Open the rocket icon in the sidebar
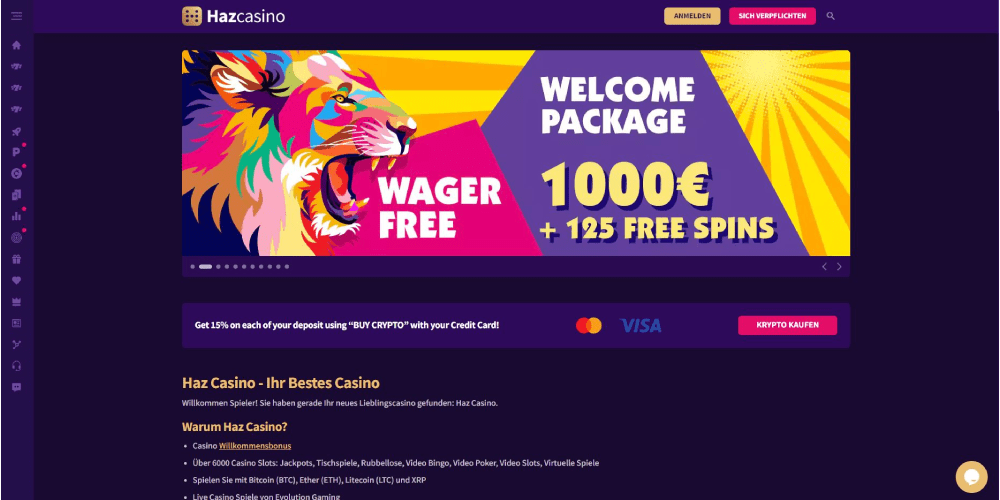Image resolution: width=1000 pixels, height=500 pixels. [17, 131]
